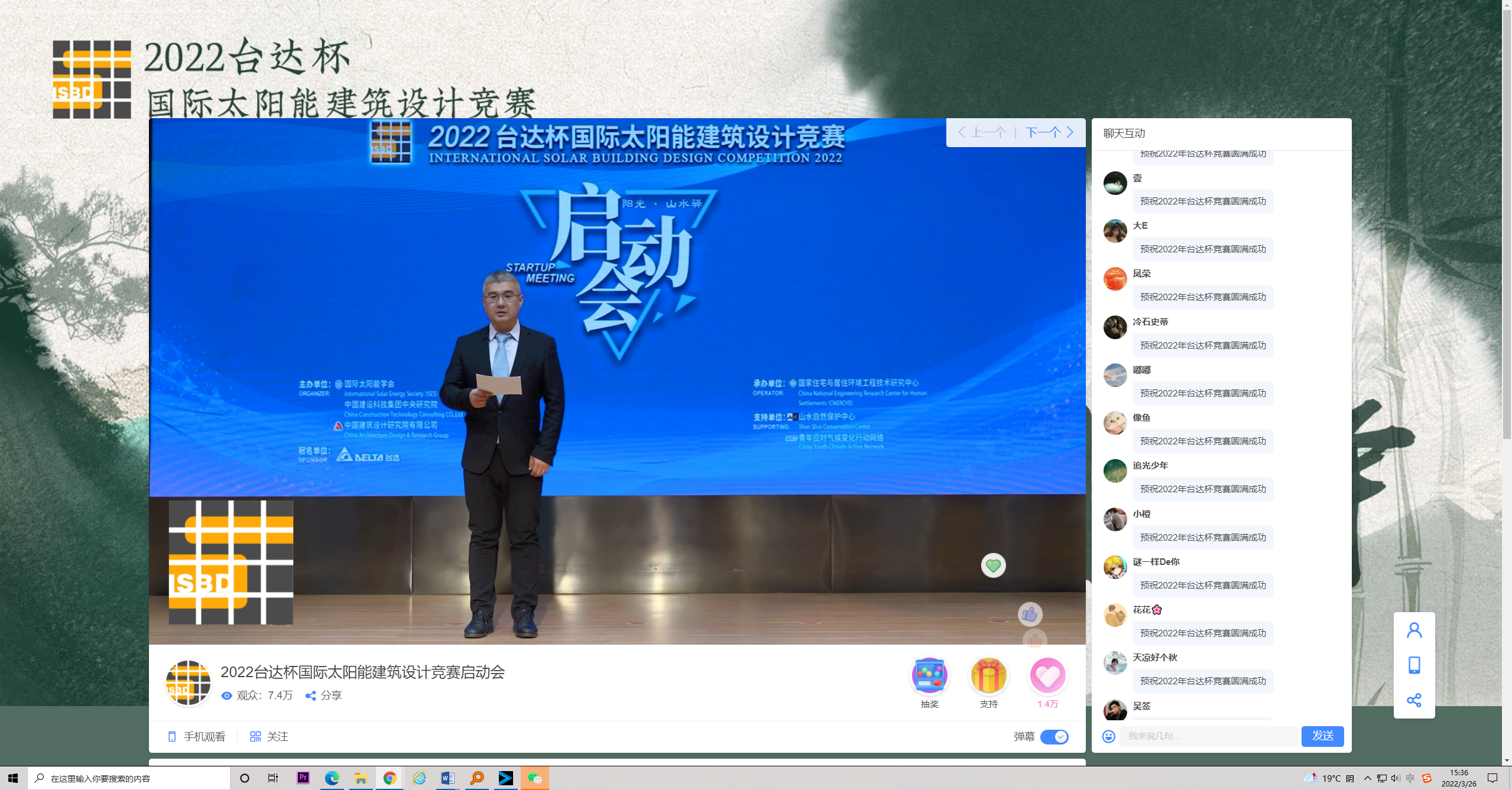Screen dimensions: 1512x790
Task: Open WeChat from the taskbar
Action: tap(534, 778)
